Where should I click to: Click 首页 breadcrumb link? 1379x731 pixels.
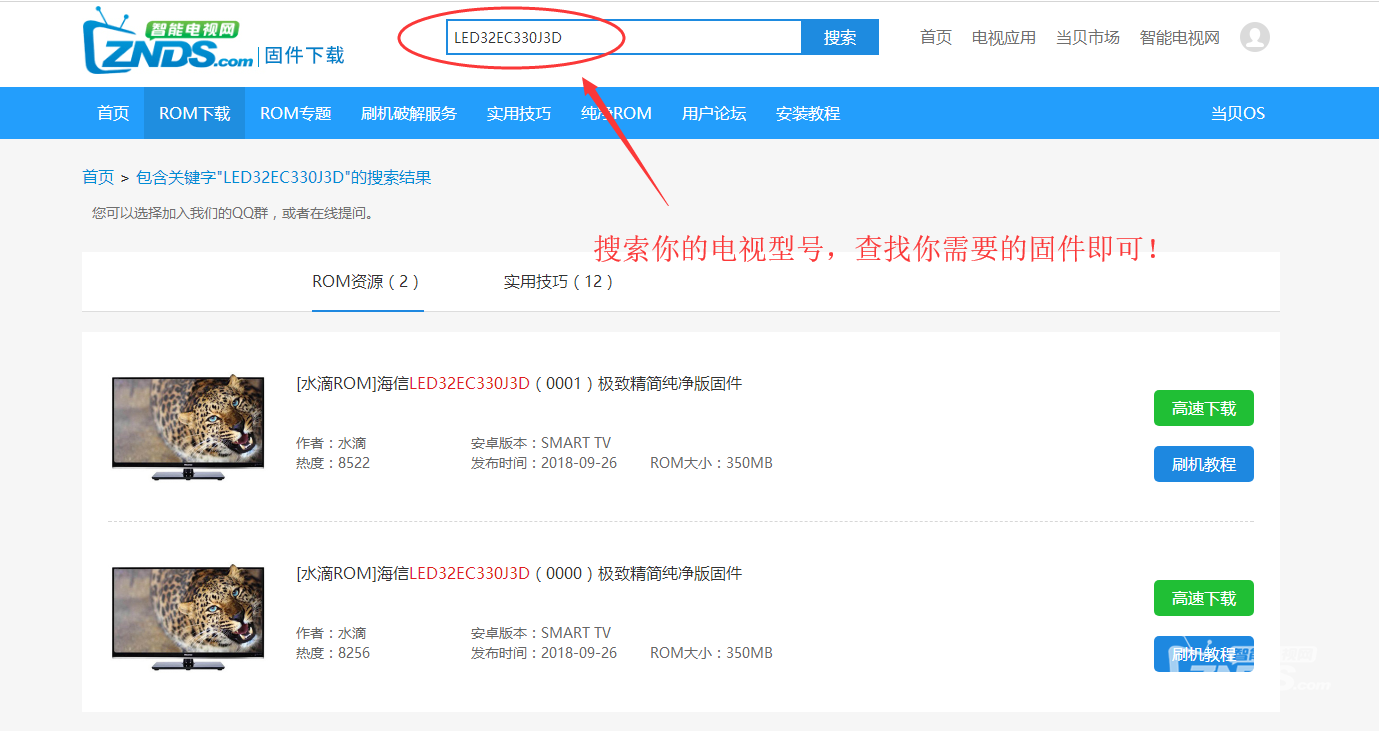tap(98, 177)
